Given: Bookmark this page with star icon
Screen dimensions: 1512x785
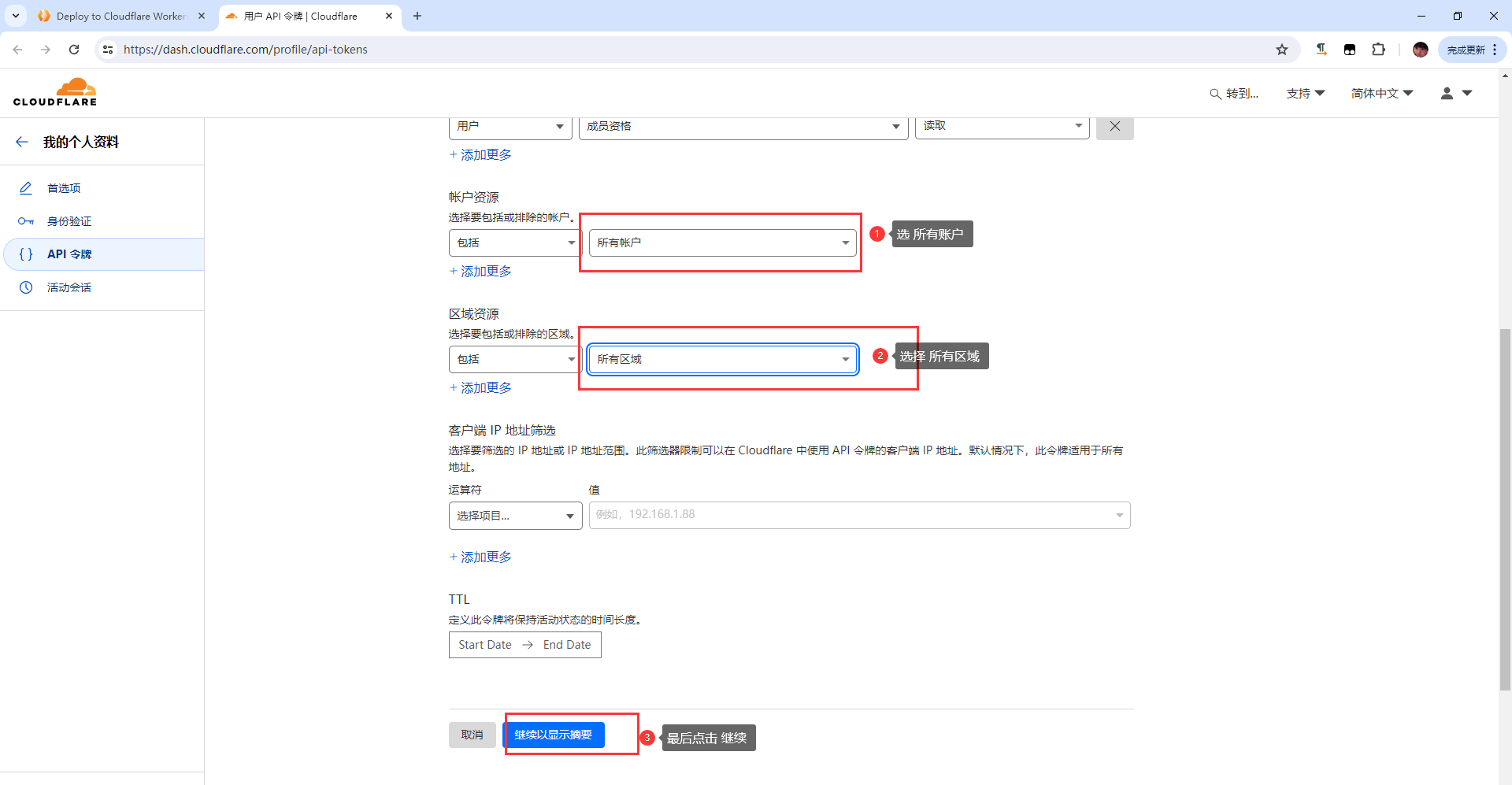Looking at the screenshot, I should coord(1282,50).
